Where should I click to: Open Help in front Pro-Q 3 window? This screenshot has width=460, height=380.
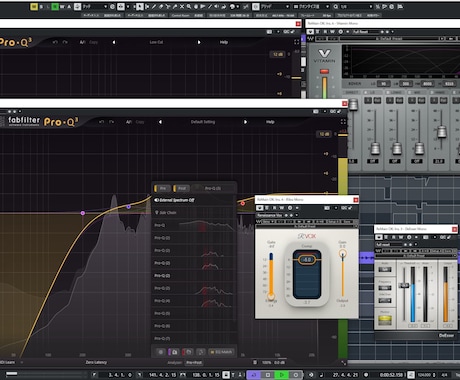[270, 122]
